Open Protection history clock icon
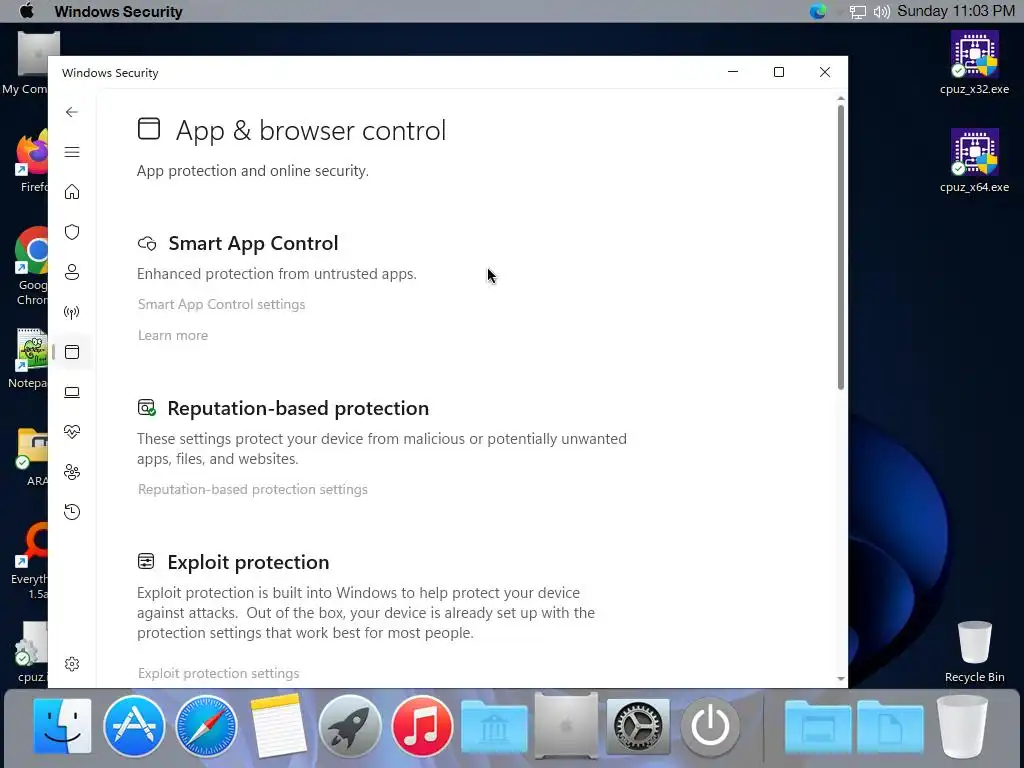 tap(72, 511)
